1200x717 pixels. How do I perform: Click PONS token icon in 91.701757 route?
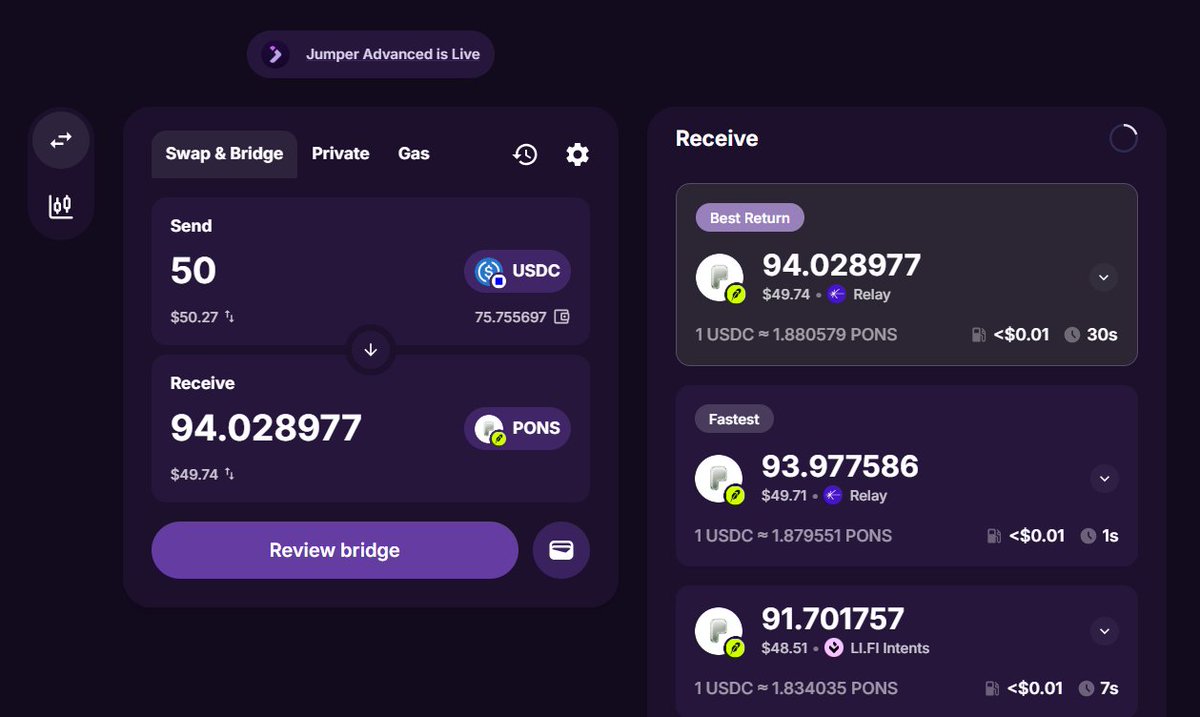click(719, 632)
